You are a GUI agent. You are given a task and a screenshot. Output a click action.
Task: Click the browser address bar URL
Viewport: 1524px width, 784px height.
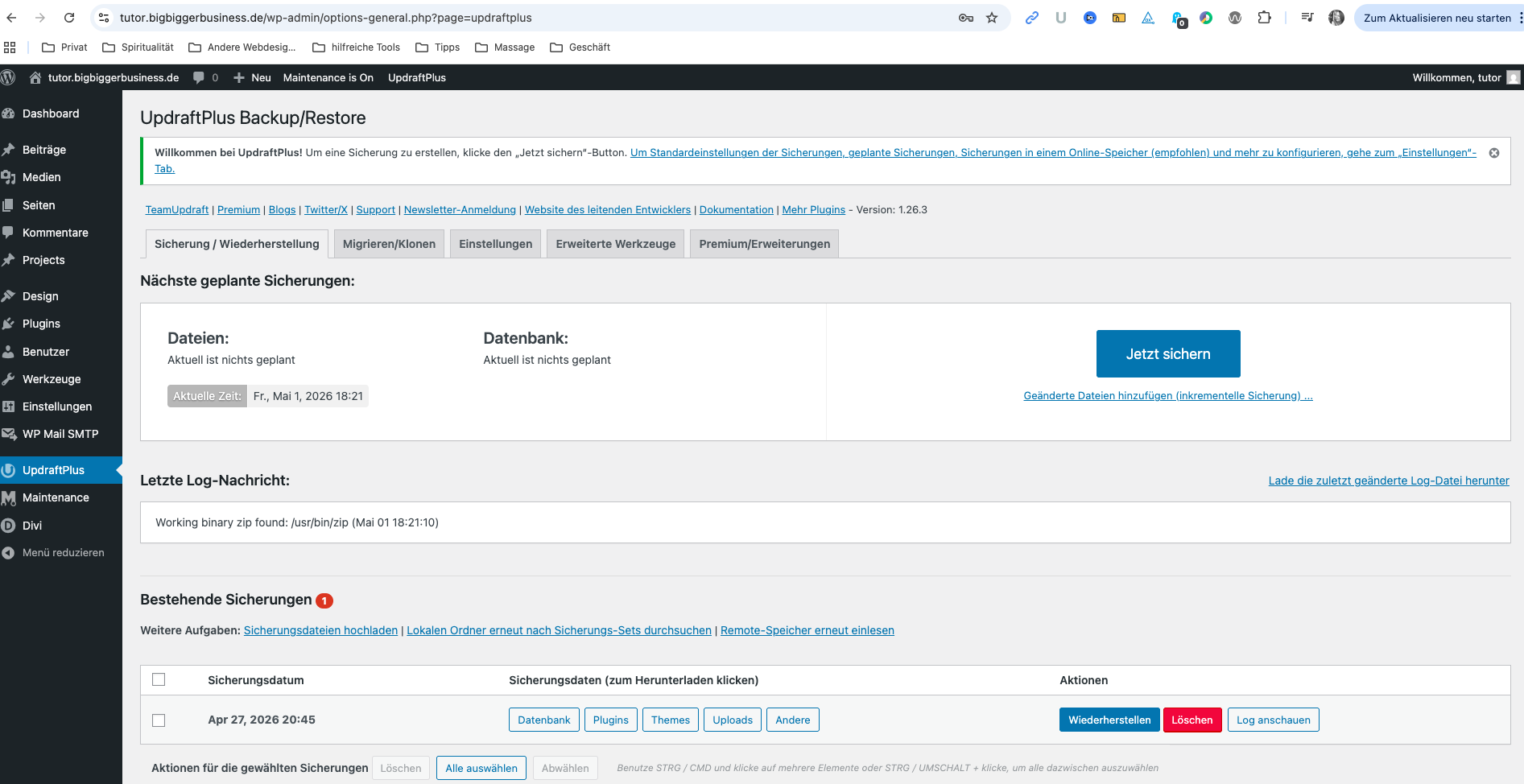pyautogui.click(x=326, y=18)
